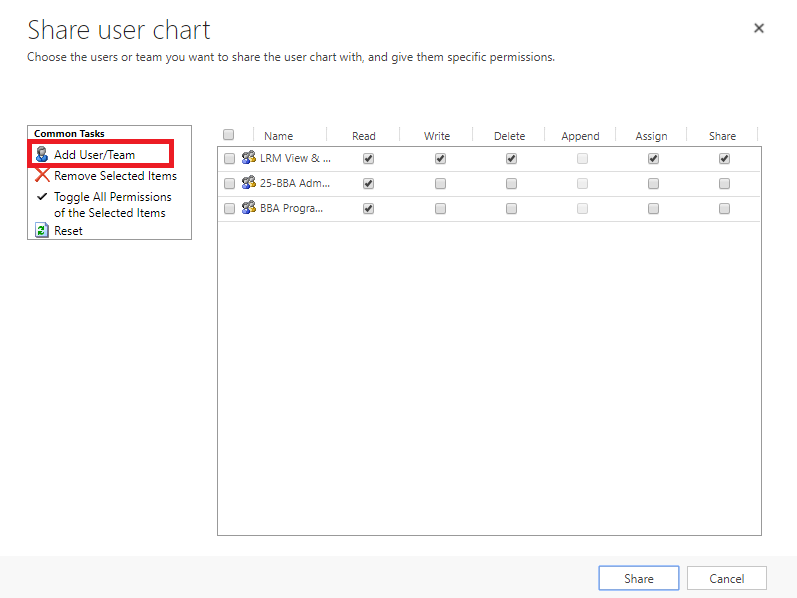Click the red X Remove Selected Items icon
Screen dimensions: 797x598
tap(42, 176)
